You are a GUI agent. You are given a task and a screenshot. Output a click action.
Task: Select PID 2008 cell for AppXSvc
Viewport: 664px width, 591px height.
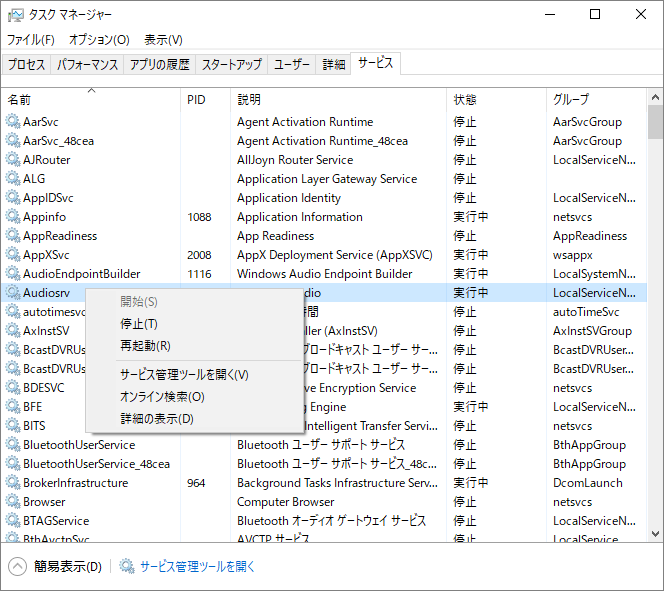click(x=199, y=255)
